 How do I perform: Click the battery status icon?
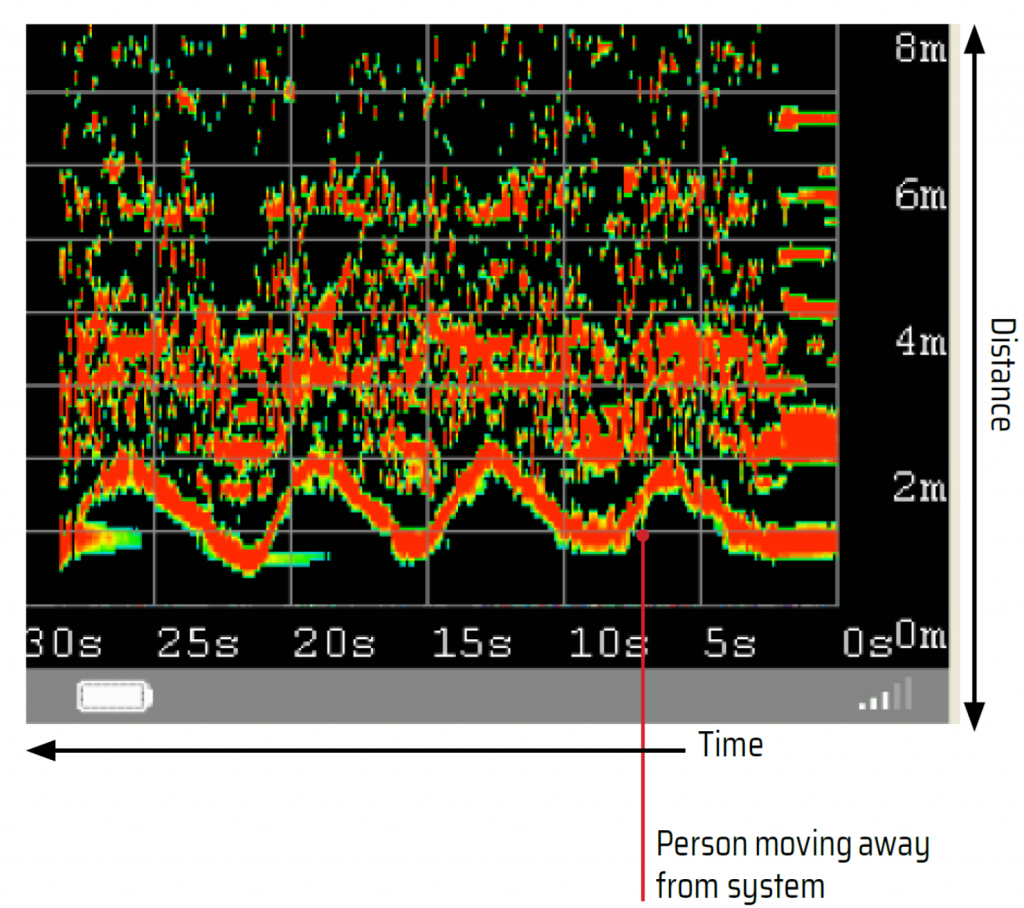click(x=115, y=696)
